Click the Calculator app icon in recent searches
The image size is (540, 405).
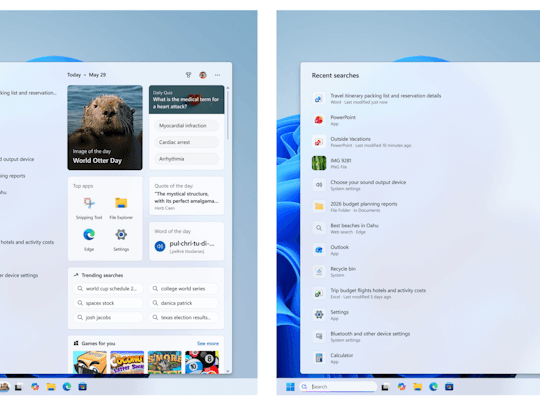point(319,358)
